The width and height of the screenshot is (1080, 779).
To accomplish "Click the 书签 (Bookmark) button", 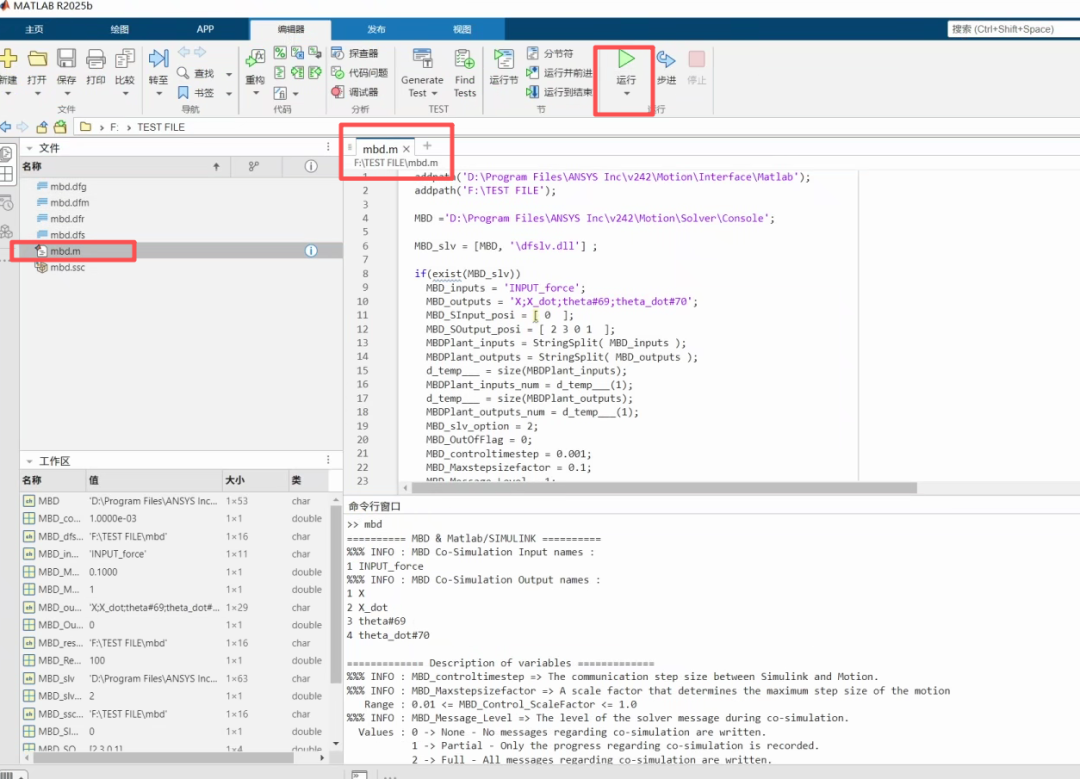I will click(x=196, y=92).
